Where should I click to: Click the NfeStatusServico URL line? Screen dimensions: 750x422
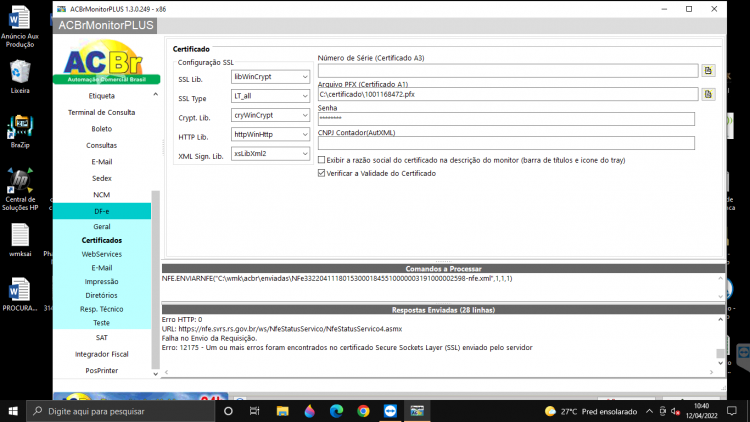click(x=282, y=329)
